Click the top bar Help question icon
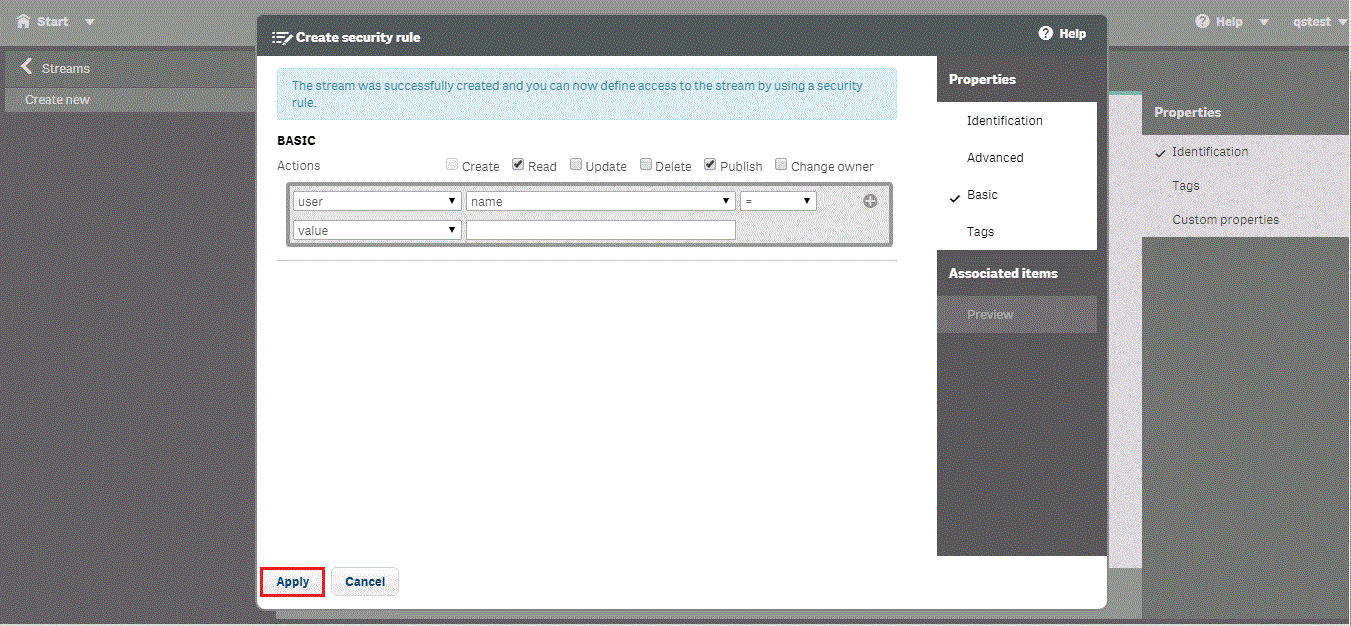 point(1202,21)
